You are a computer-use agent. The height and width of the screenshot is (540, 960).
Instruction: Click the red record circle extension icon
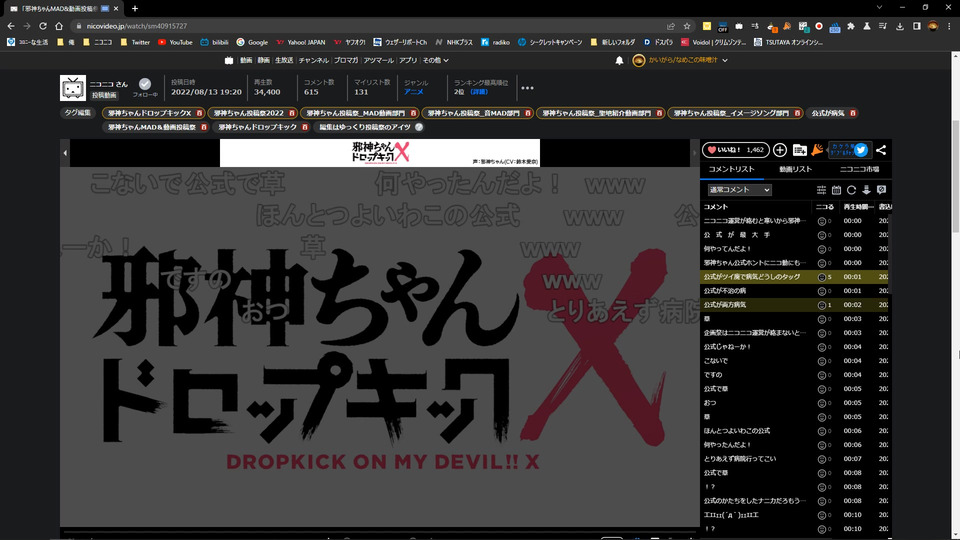819,26
